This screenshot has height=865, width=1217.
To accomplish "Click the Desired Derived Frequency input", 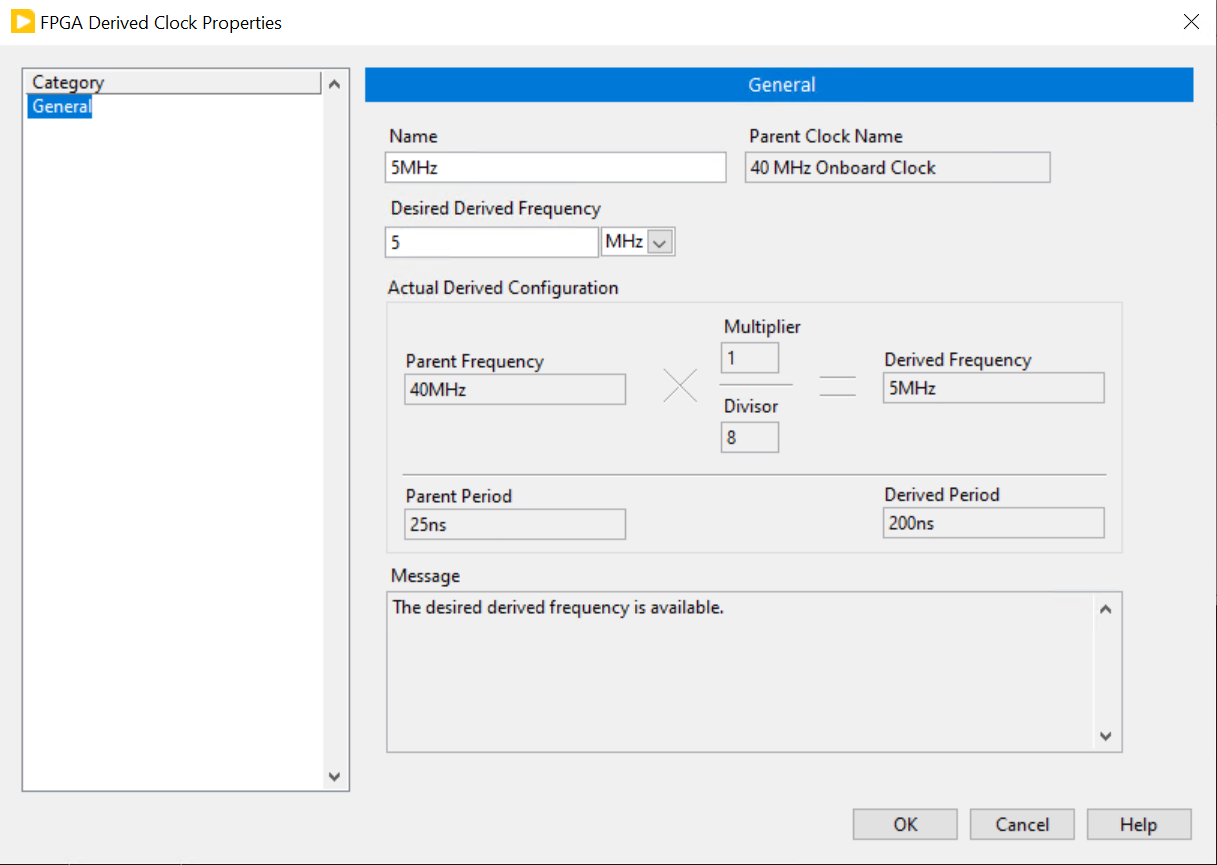I will pos(491,242).
